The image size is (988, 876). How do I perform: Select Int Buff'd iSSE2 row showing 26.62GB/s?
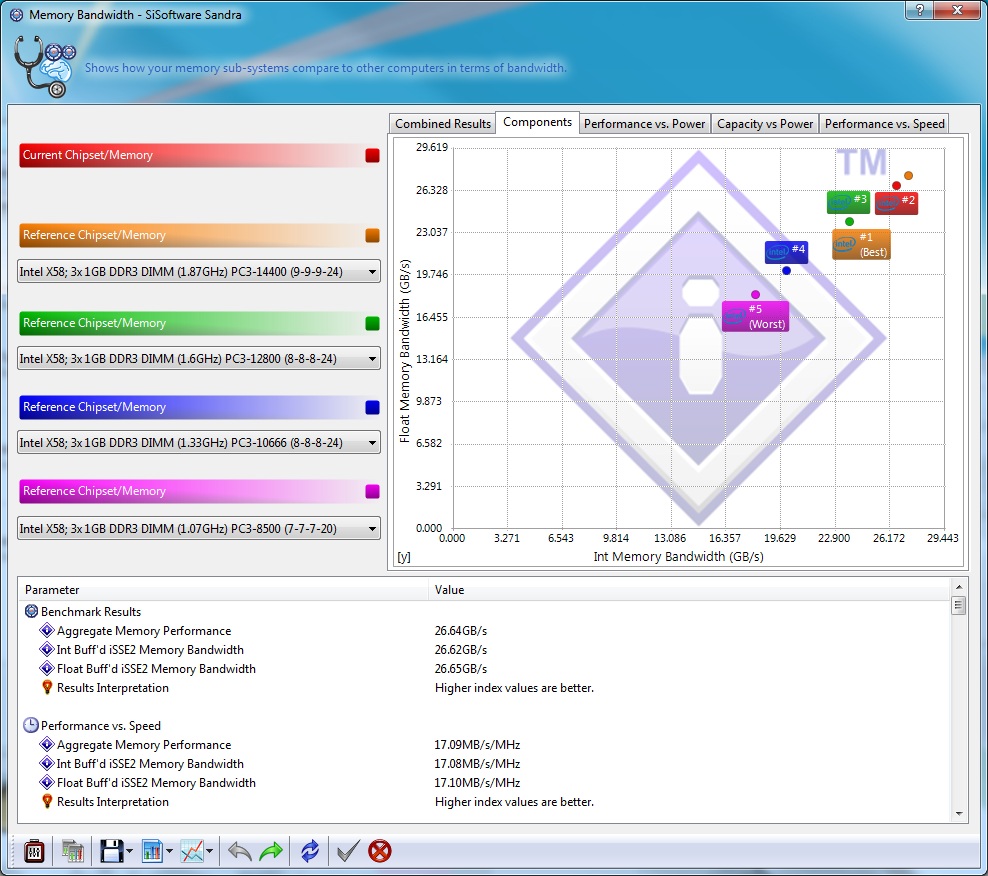pos(485,650)
